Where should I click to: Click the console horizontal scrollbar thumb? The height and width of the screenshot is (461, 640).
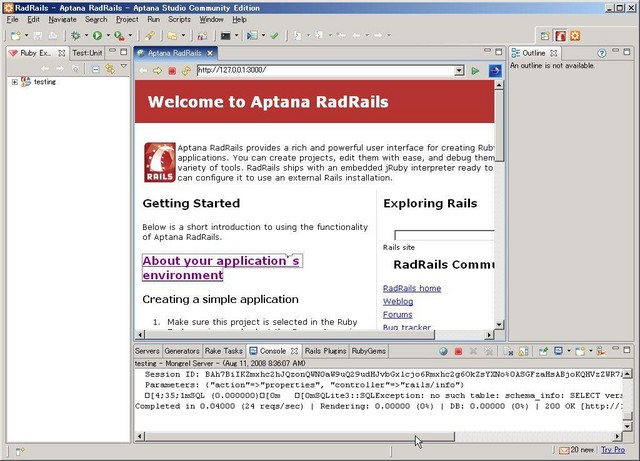point(300,437)
